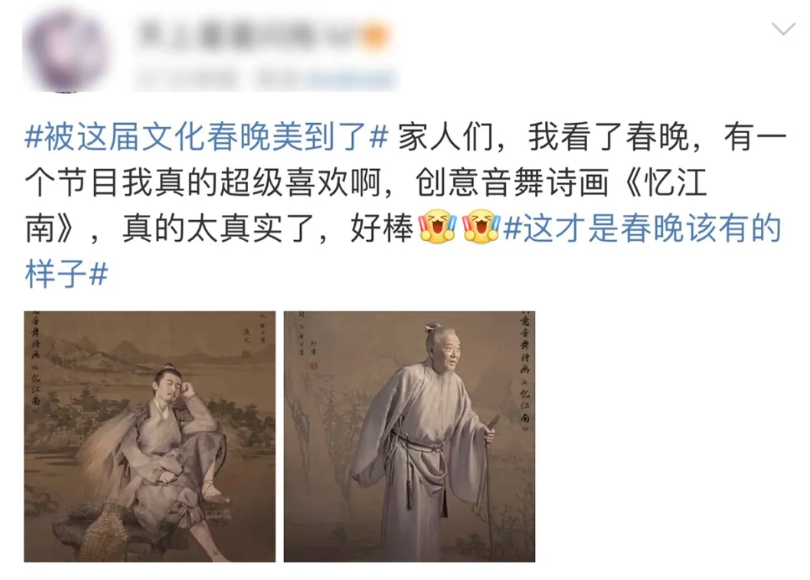Screen dimensions: 810x580
Task: Open the blurred blue source link
Action: coord(350,80)
